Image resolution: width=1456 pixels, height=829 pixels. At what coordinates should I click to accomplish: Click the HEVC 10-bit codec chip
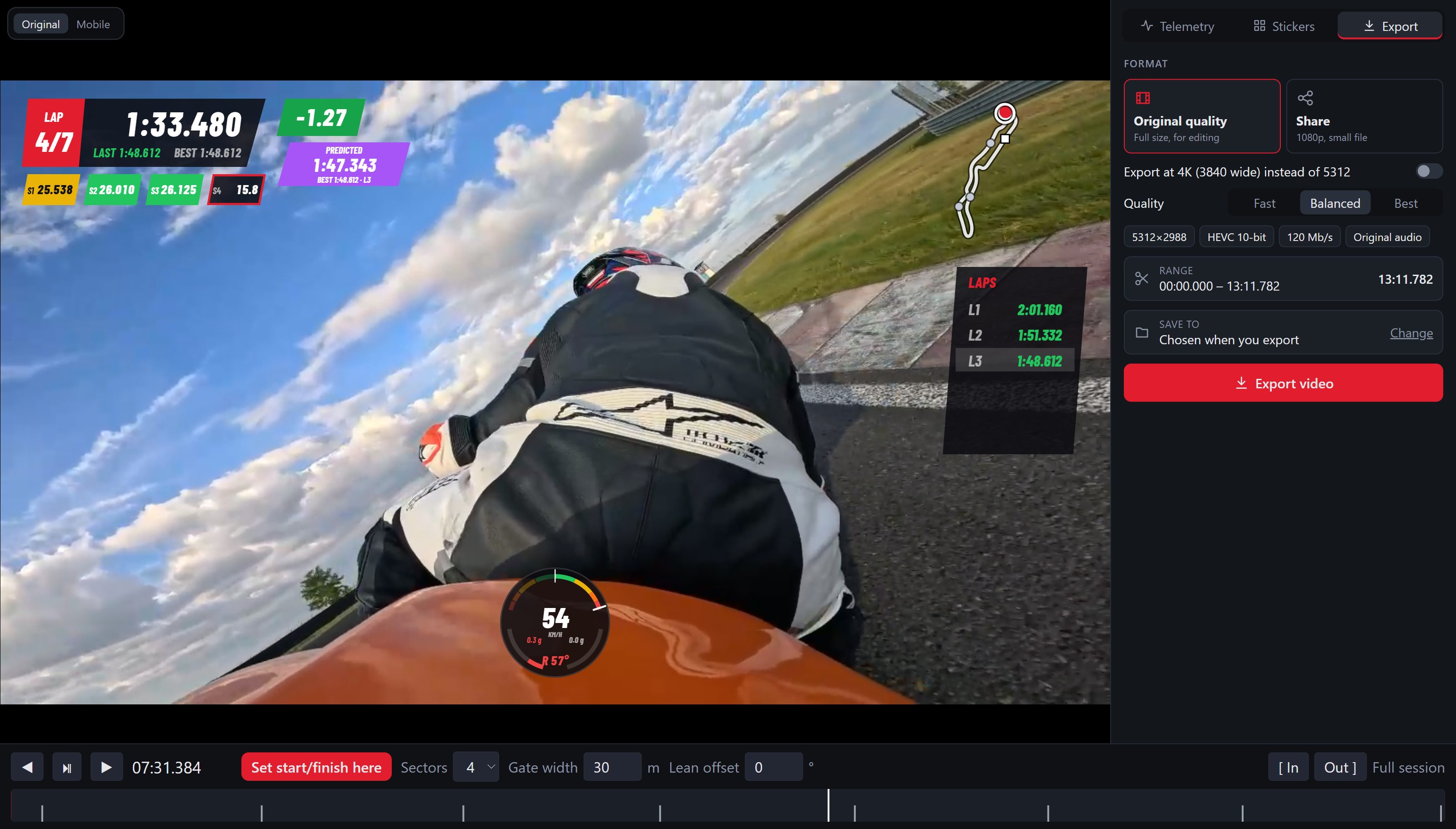(1236, 237)
